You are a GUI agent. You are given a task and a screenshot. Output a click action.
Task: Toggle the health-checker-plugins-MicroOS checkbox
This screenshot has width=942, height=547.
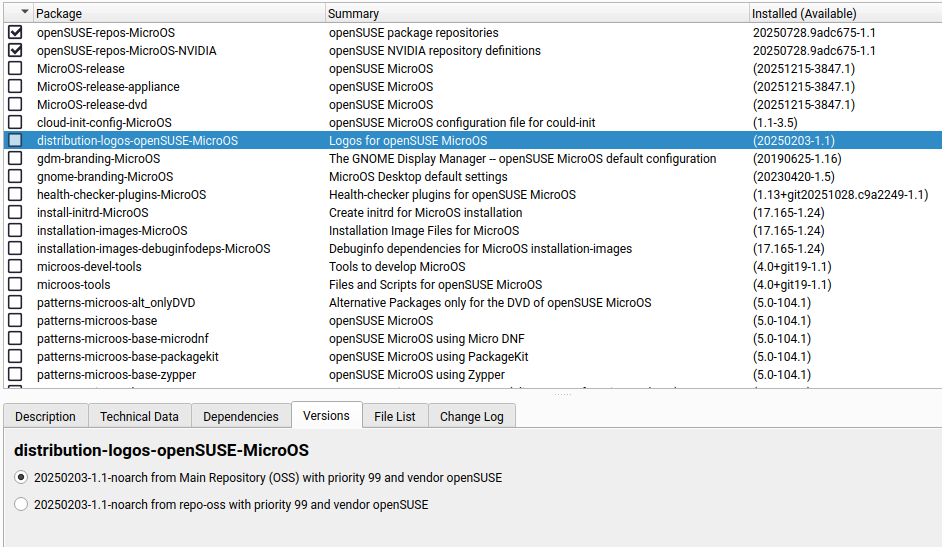[15, 195]
